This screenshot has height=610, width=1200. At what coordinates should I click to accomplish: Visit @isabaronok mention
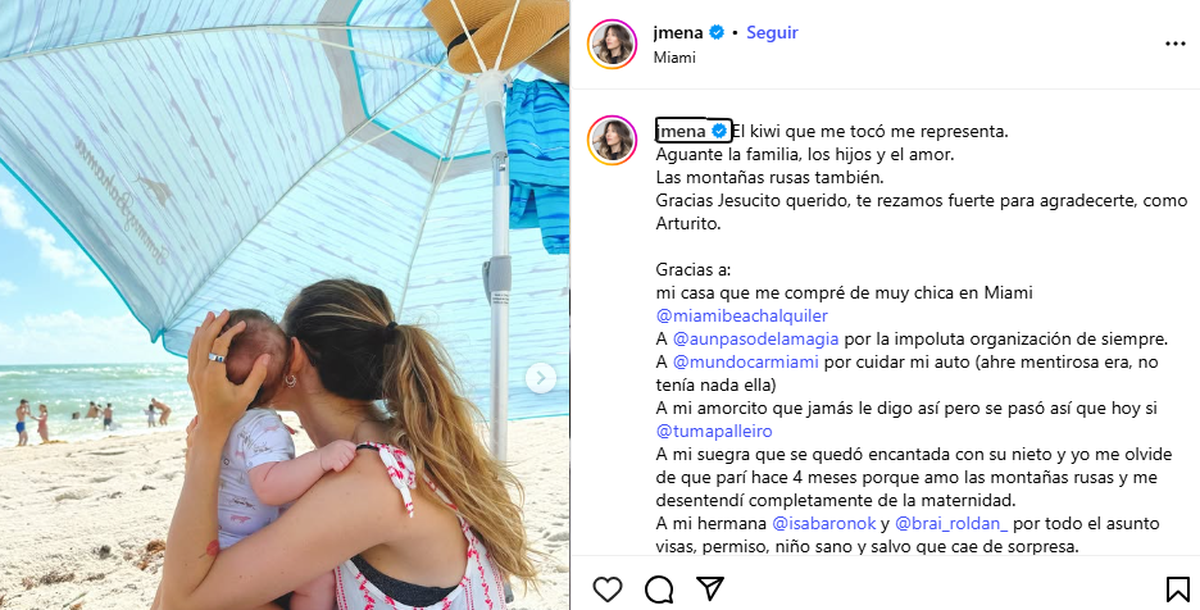click(x=824, y=523)
